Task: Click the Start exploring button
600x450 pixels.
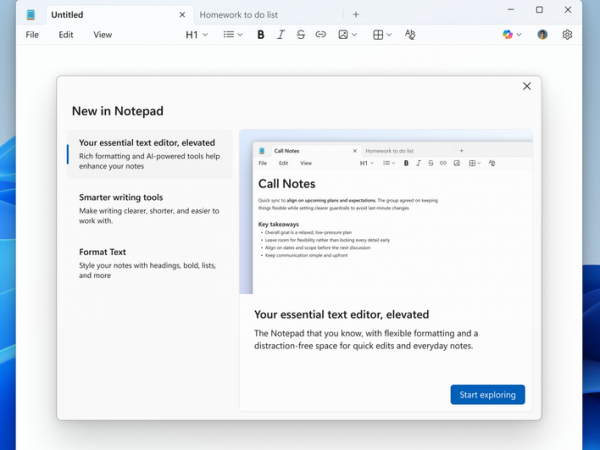Action: point(488,395)
